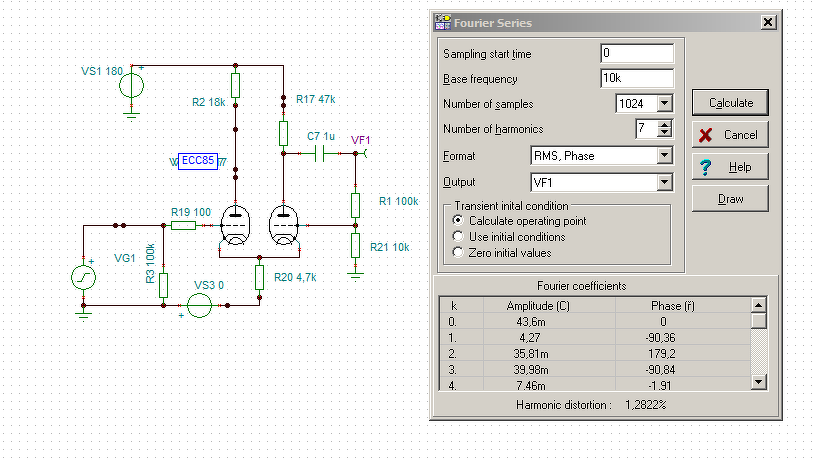Select the amplitude cell 39,98m
This screenshot has width=813, height=465.
(x=530, y=370)
